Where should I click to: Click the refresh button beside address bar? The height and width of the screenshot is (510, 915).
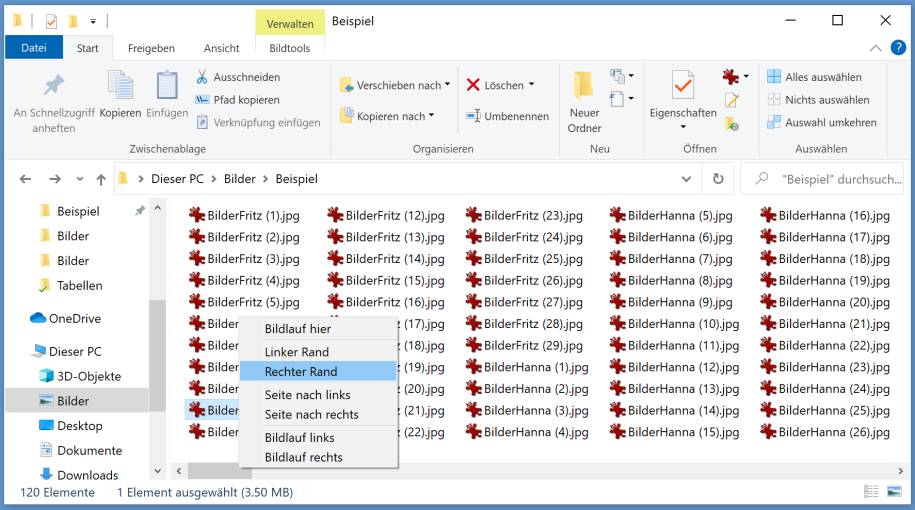click(717, 179)
